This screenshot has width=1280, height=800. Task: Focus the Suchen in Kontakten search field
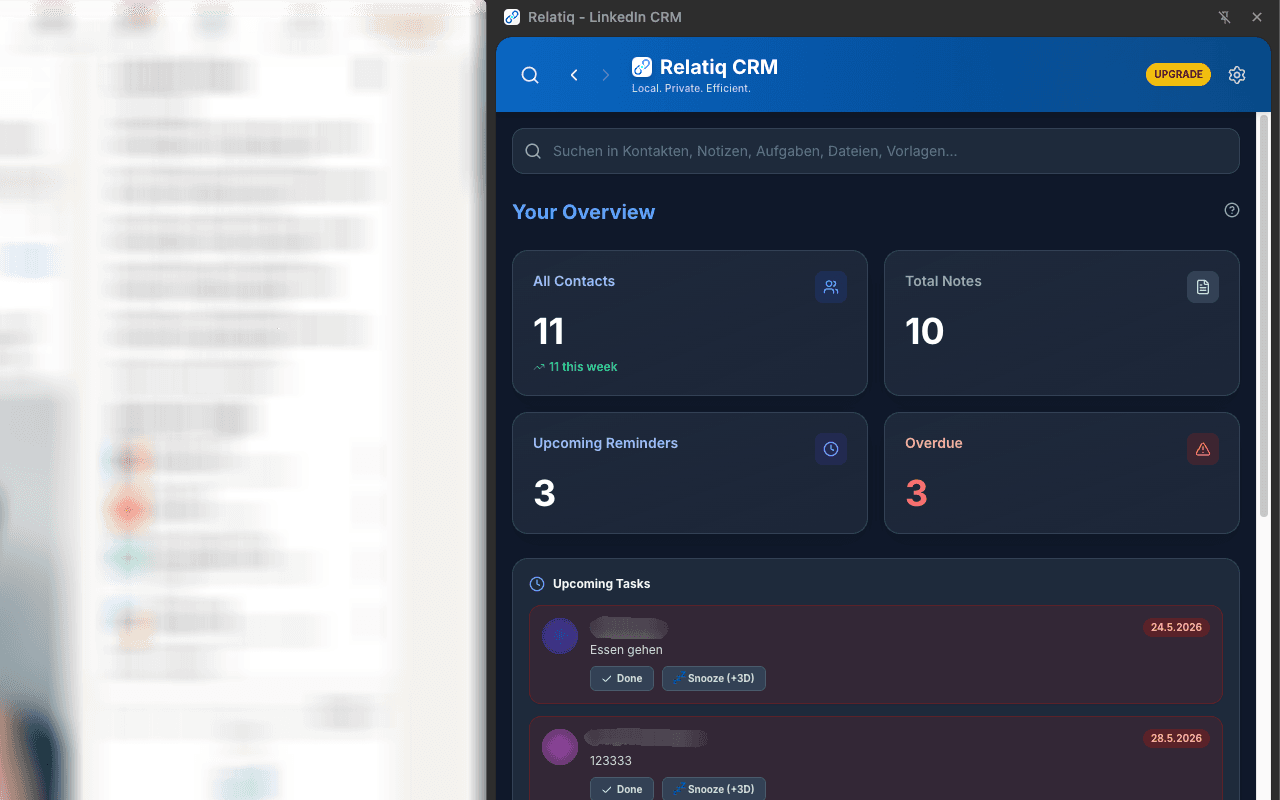[x=876, y=151]
